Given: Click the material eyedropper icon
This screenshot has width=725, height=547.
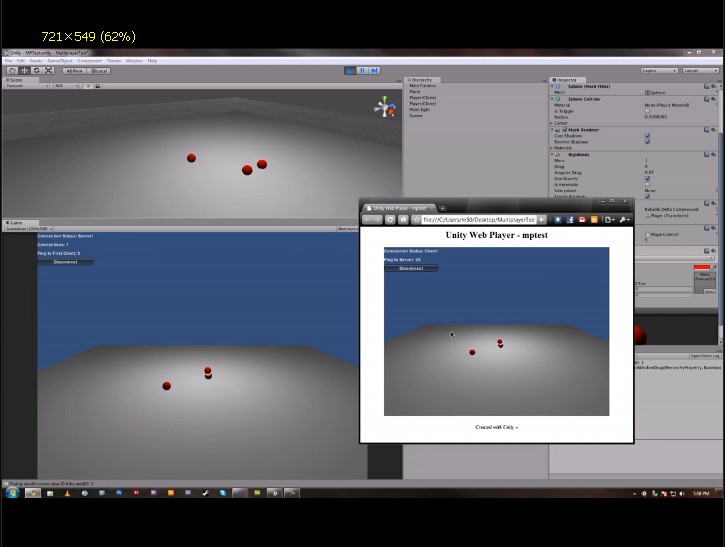Looking at the screenshot, I should [x=715, y=267].
